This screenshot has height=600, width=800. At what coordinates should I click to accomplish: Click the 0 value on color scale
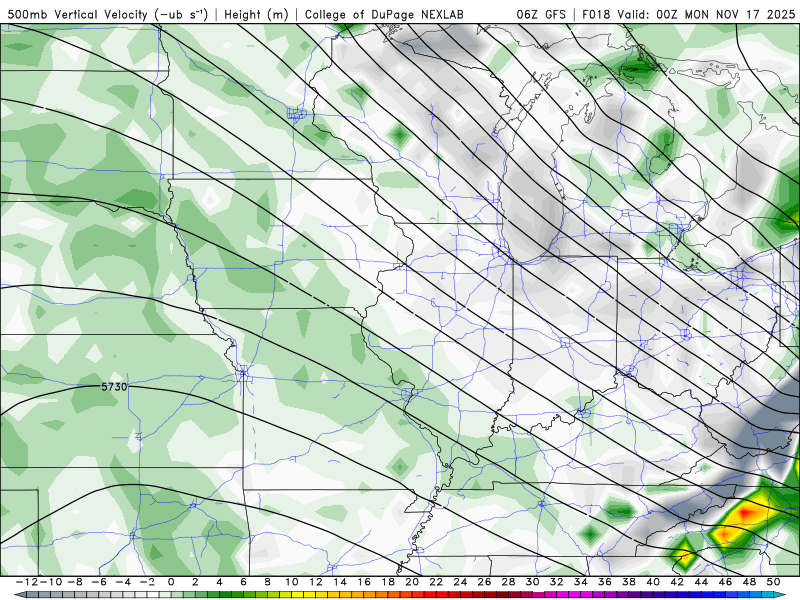(x=171, y=582)
